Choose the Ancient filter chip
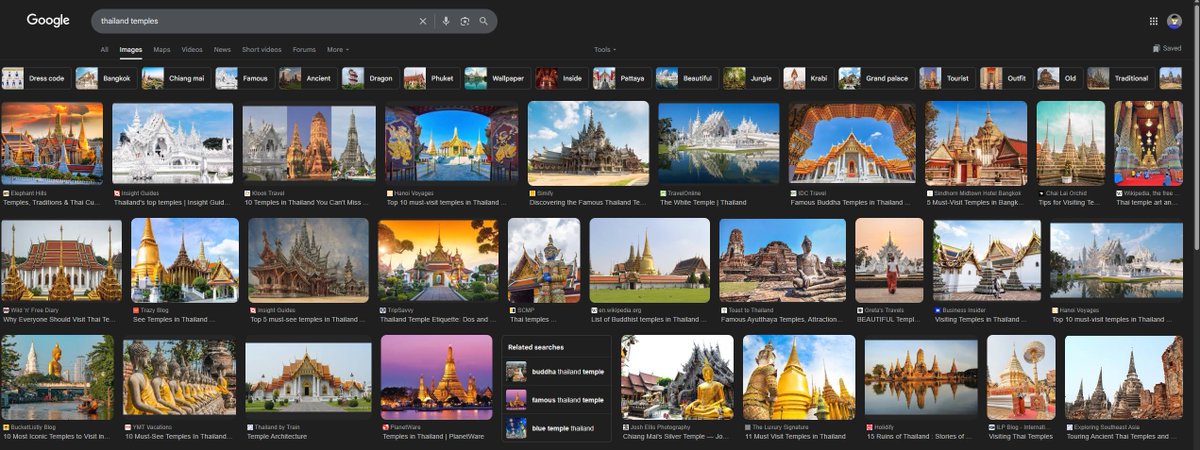 (306, 78)
